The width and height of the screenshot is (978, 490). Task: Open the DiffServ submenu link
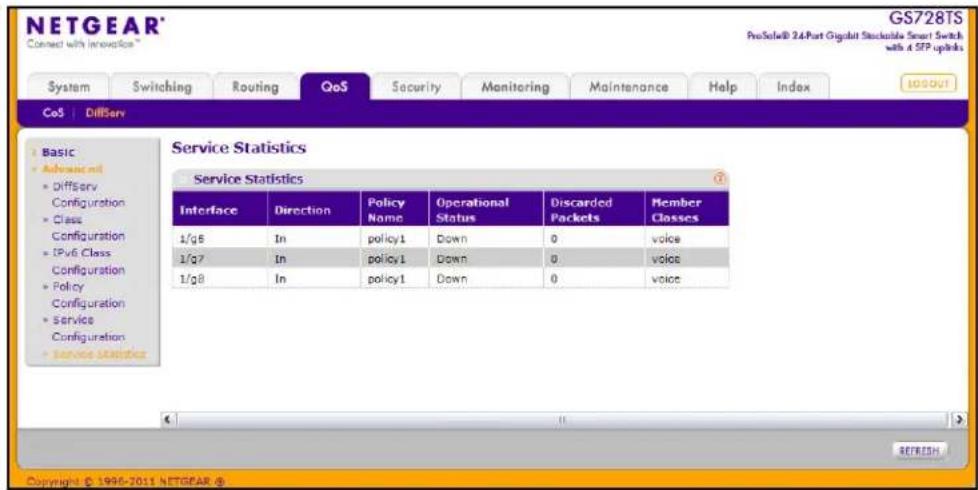pos(105,113)
